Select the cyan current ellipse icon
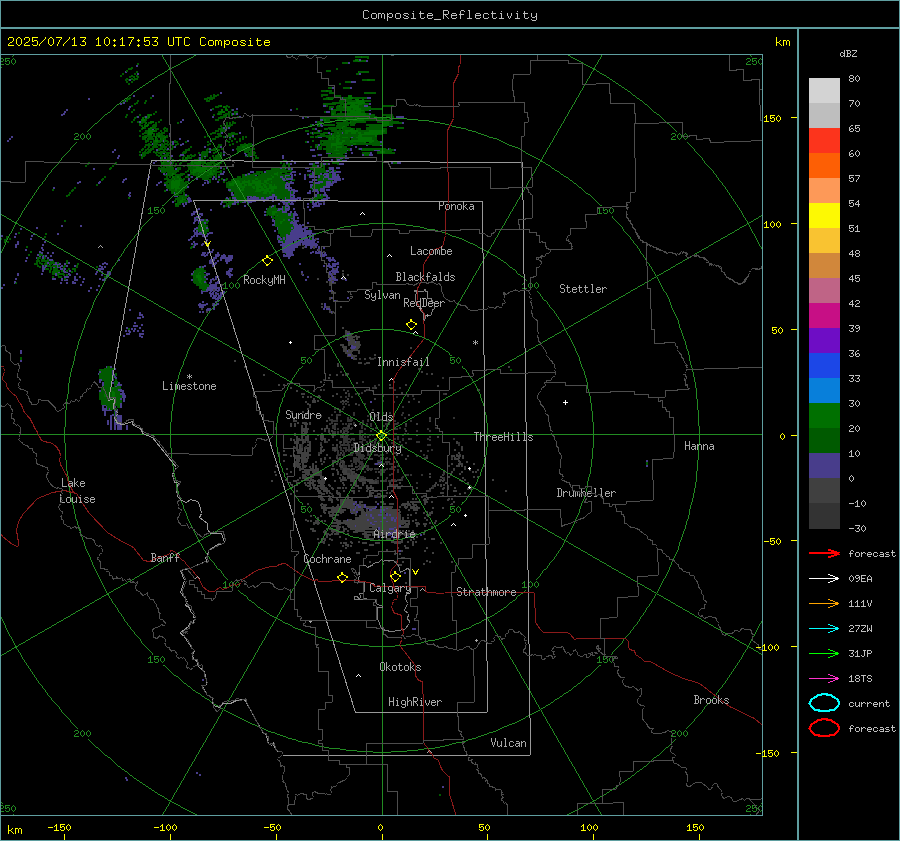The width and height of the screenshot is (900, 841). (824, 703)
